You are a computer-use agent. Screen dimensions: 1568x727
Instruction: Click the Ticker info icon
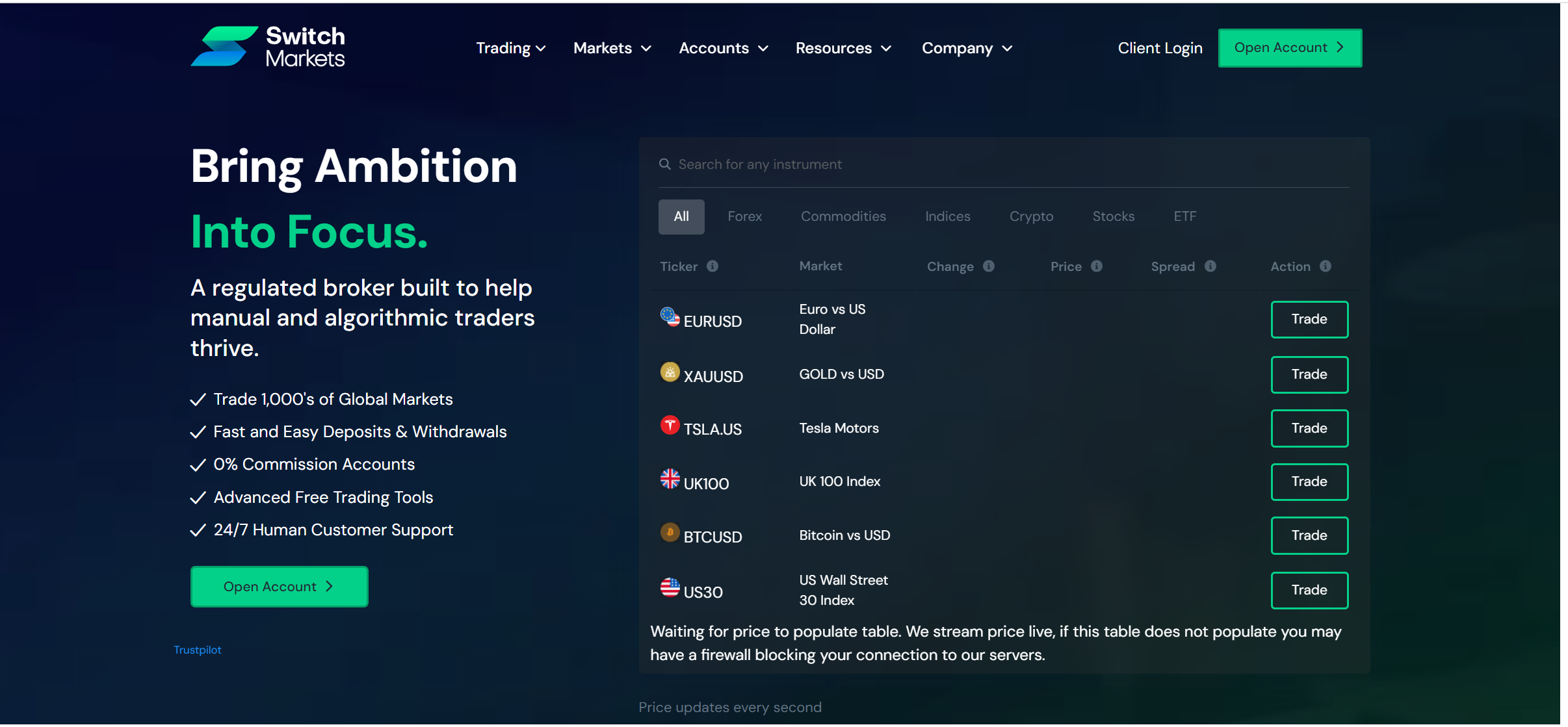coord(712,266)
